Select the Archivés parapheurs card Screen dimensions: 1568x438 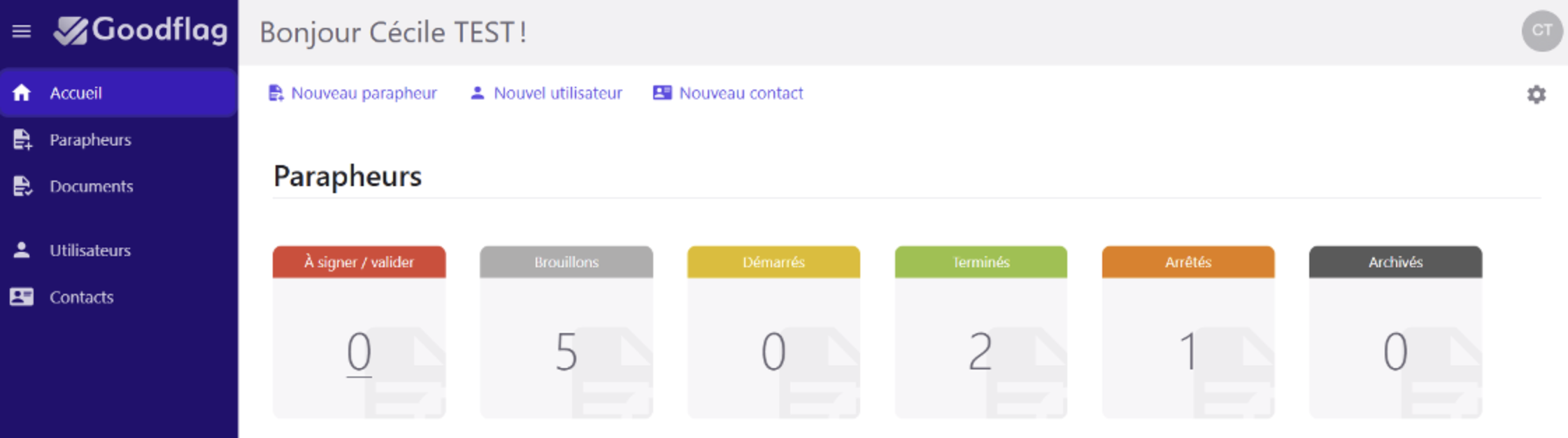[x=1395, y=332]
